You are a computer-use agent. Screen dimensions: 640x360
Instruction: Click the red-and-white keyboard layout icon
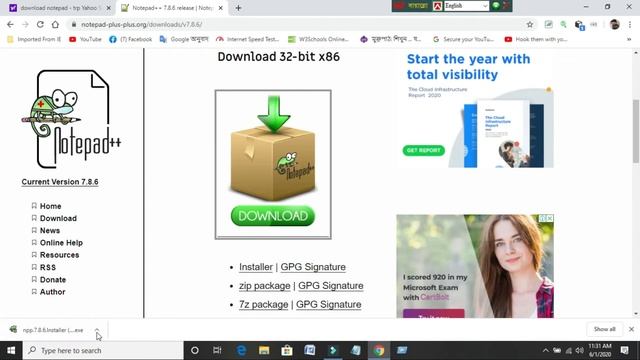(x=438, y=6)
